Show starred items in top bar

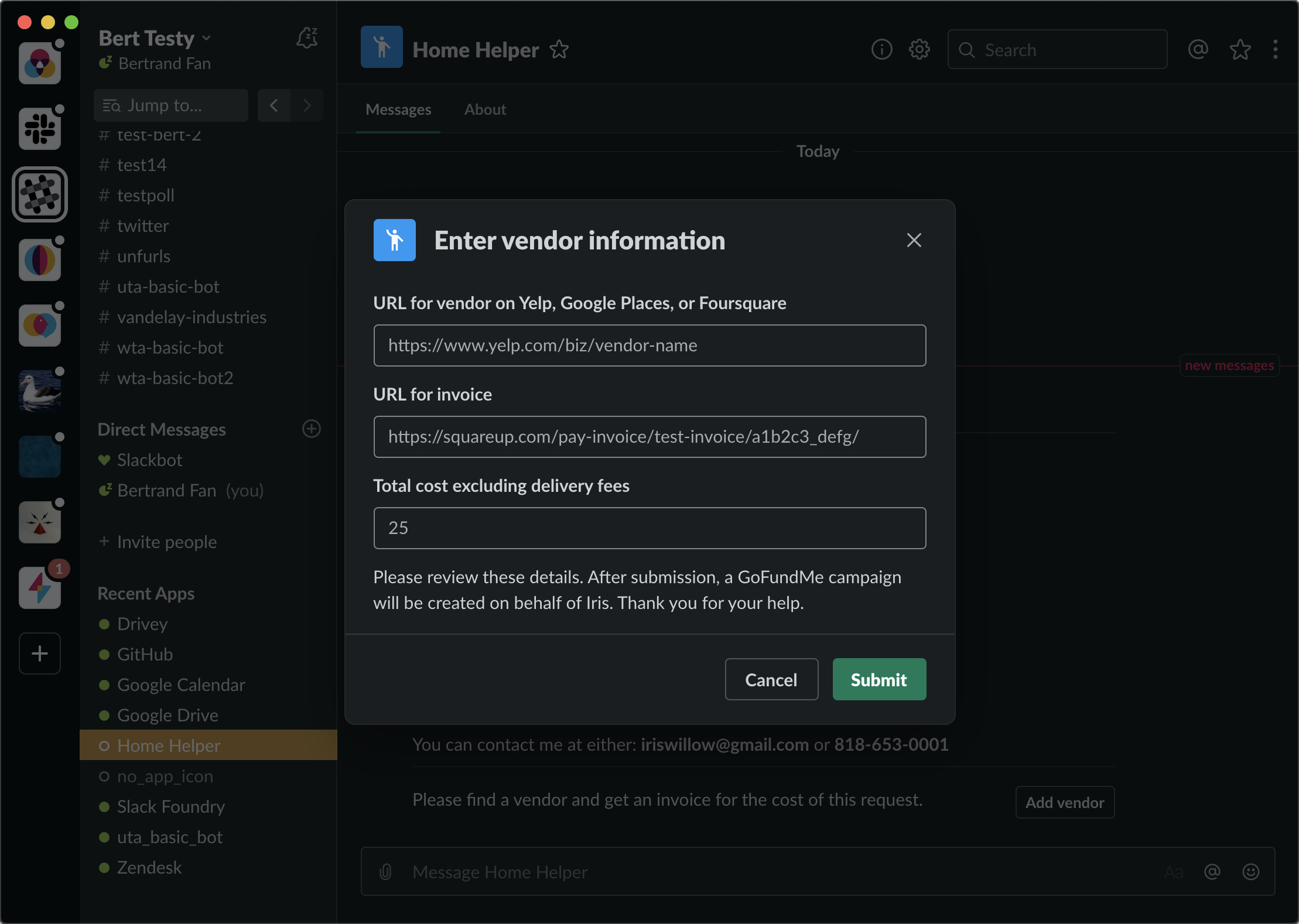[1240, 50]
